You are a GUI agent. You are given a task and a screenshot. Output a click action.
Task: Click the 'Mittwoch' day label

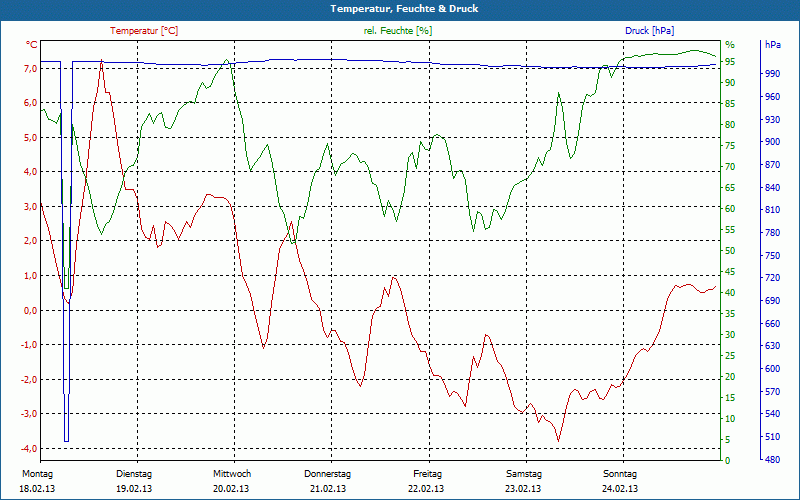[232, 474]
